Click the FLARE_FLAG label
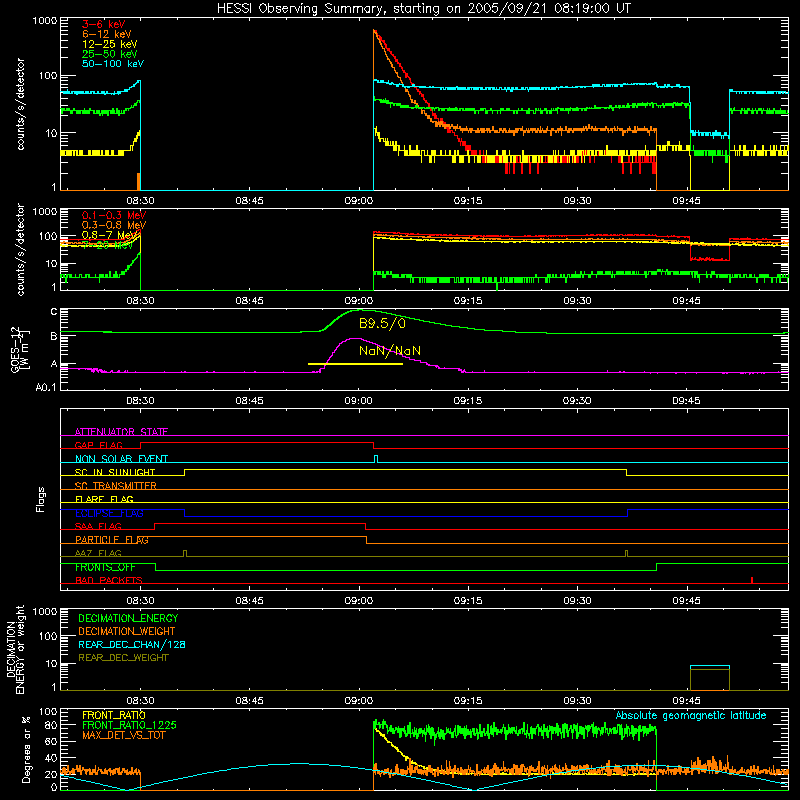800x800 pixels. coord(104,499)
